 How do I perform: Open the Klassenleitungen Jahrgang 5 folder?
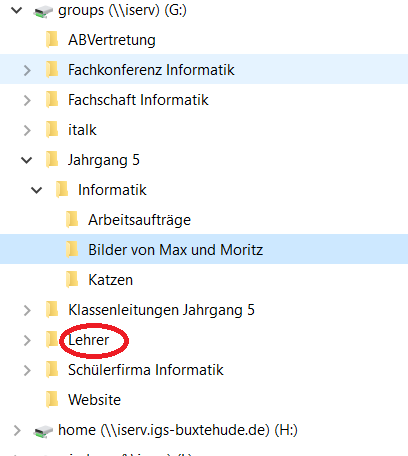161,310
